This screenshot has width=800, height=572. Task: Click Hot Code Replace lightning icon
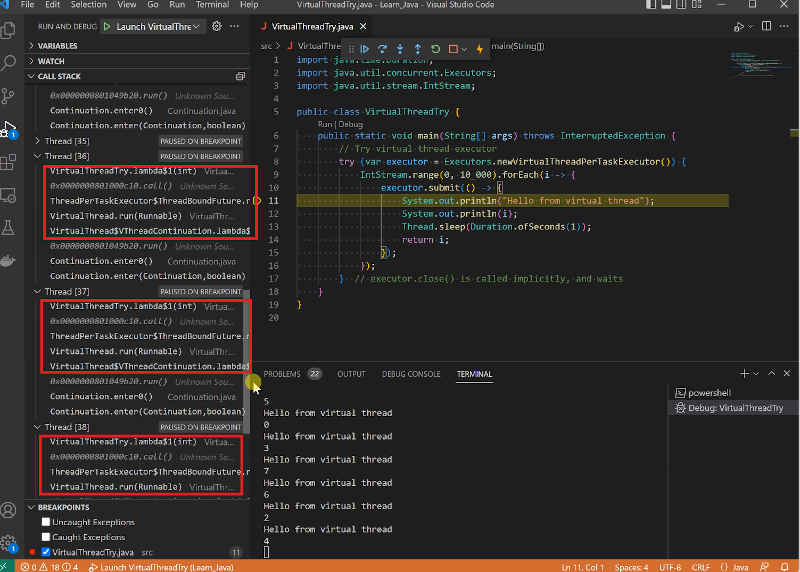pyautogui.click(x=480, y=49)
